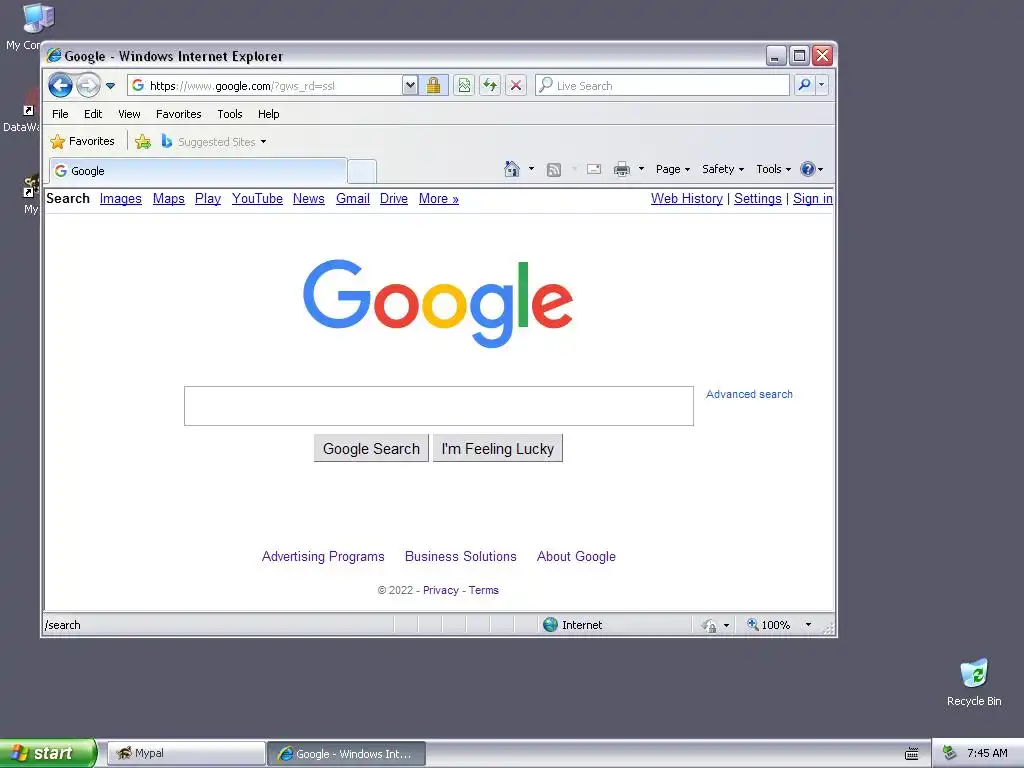Open the recent pages dropdown beside Forward
The width and height of the screenshot is (1024, 768).
110,86
